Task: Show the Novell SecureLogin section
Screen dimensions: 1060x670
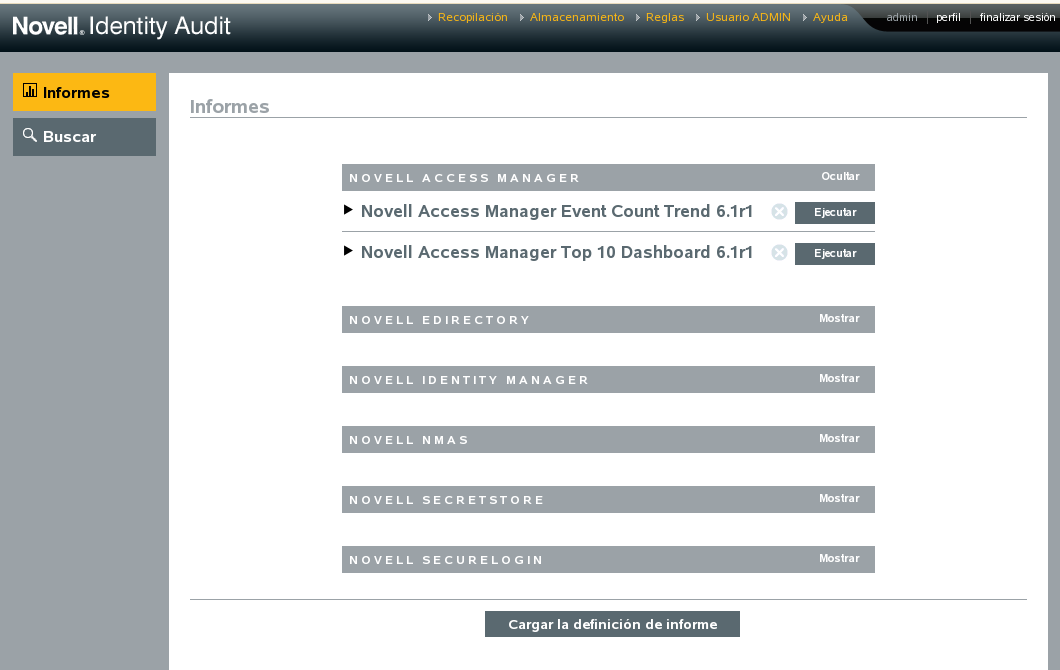Action: [840, 559]
